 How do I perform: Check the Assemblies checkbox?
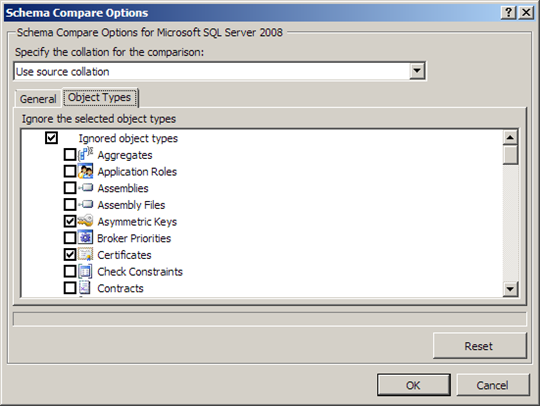(70, 188)
